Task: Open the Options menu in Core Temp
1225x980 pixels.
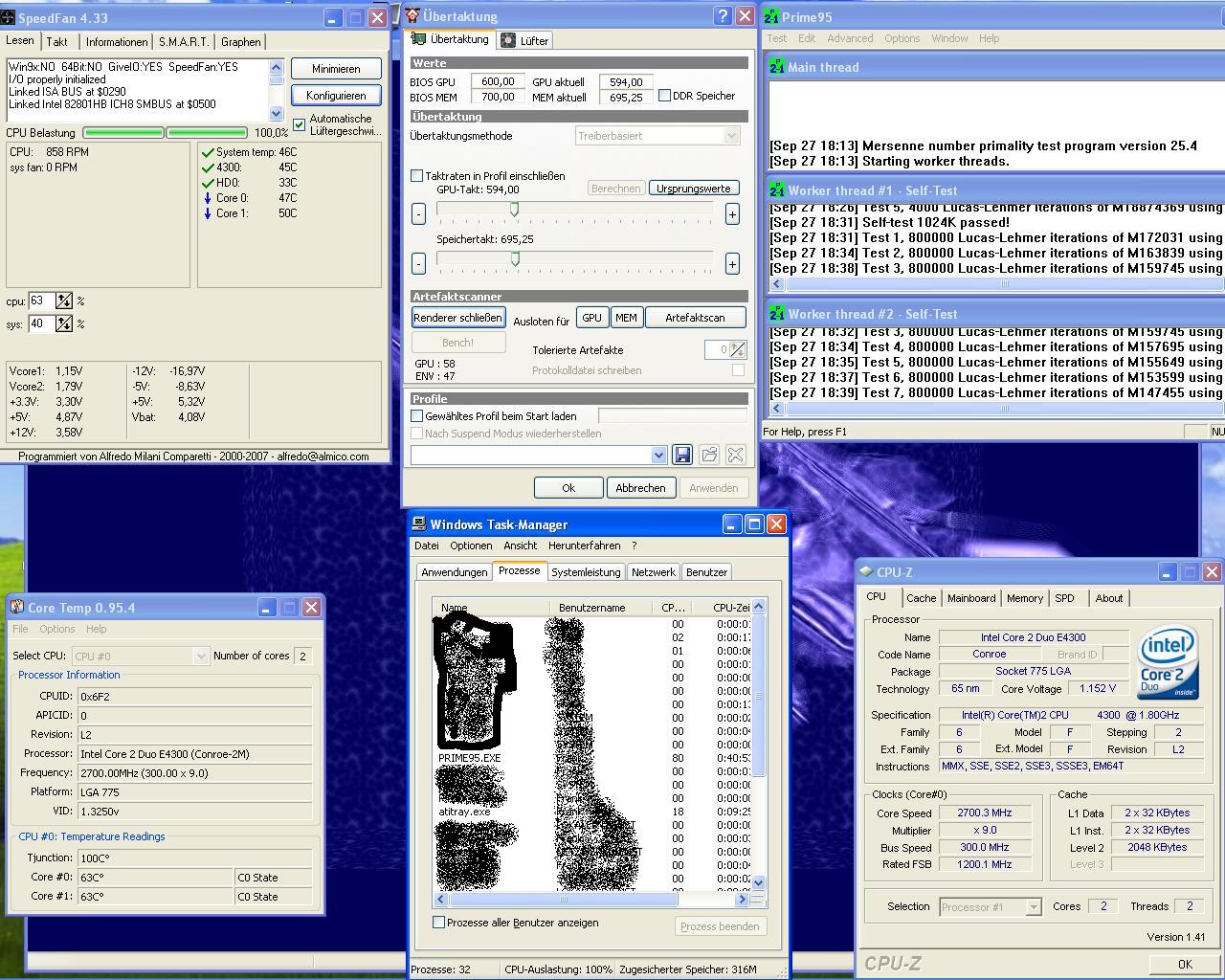Action: (56, 629)
